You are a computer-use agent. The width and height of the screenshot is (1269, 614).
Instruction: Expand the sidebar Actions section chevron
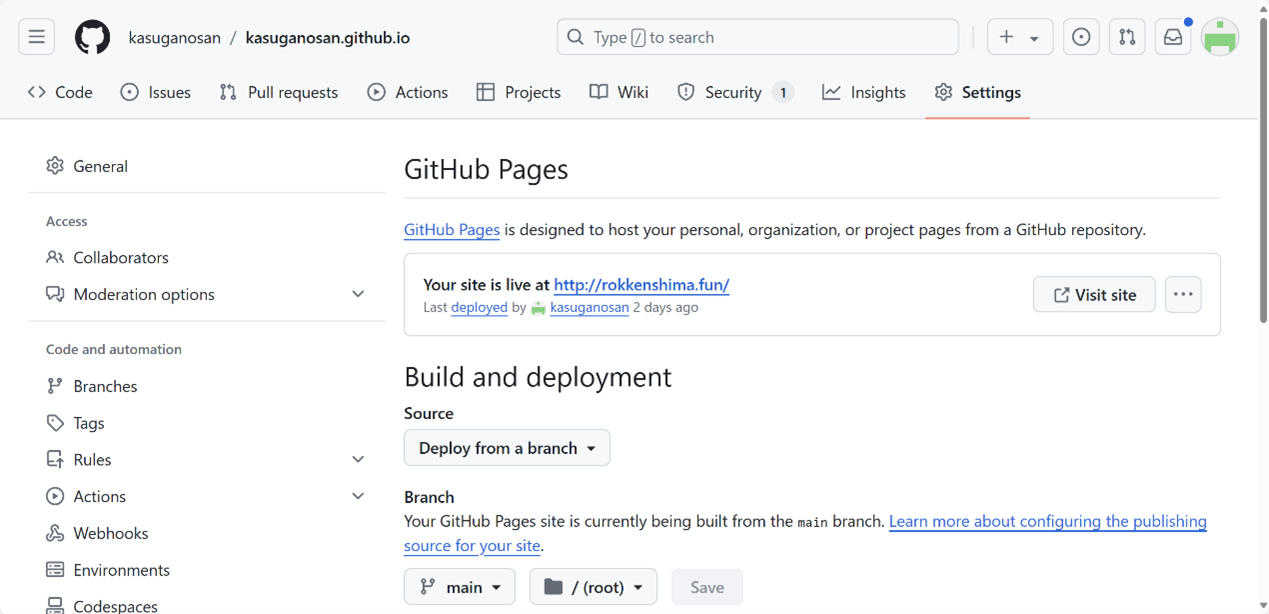[358, 496]
